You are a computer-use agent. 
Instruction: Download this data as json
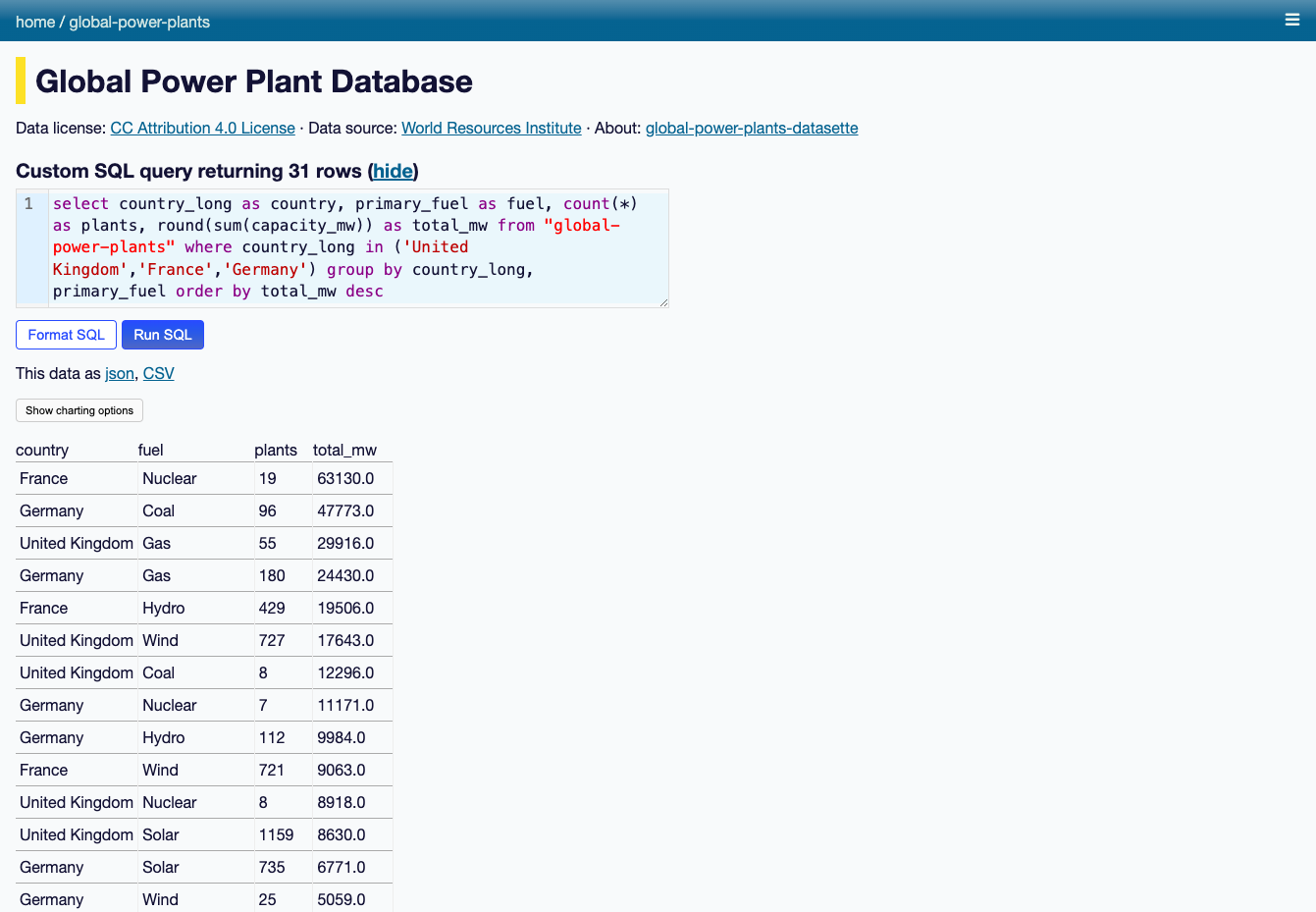click(x=120, y=373)
